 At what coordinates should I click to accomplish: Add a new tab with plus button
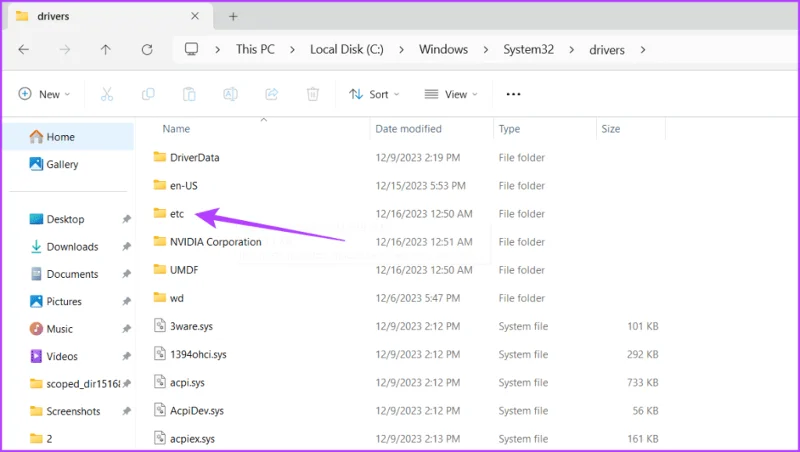(x=233, y=16)
